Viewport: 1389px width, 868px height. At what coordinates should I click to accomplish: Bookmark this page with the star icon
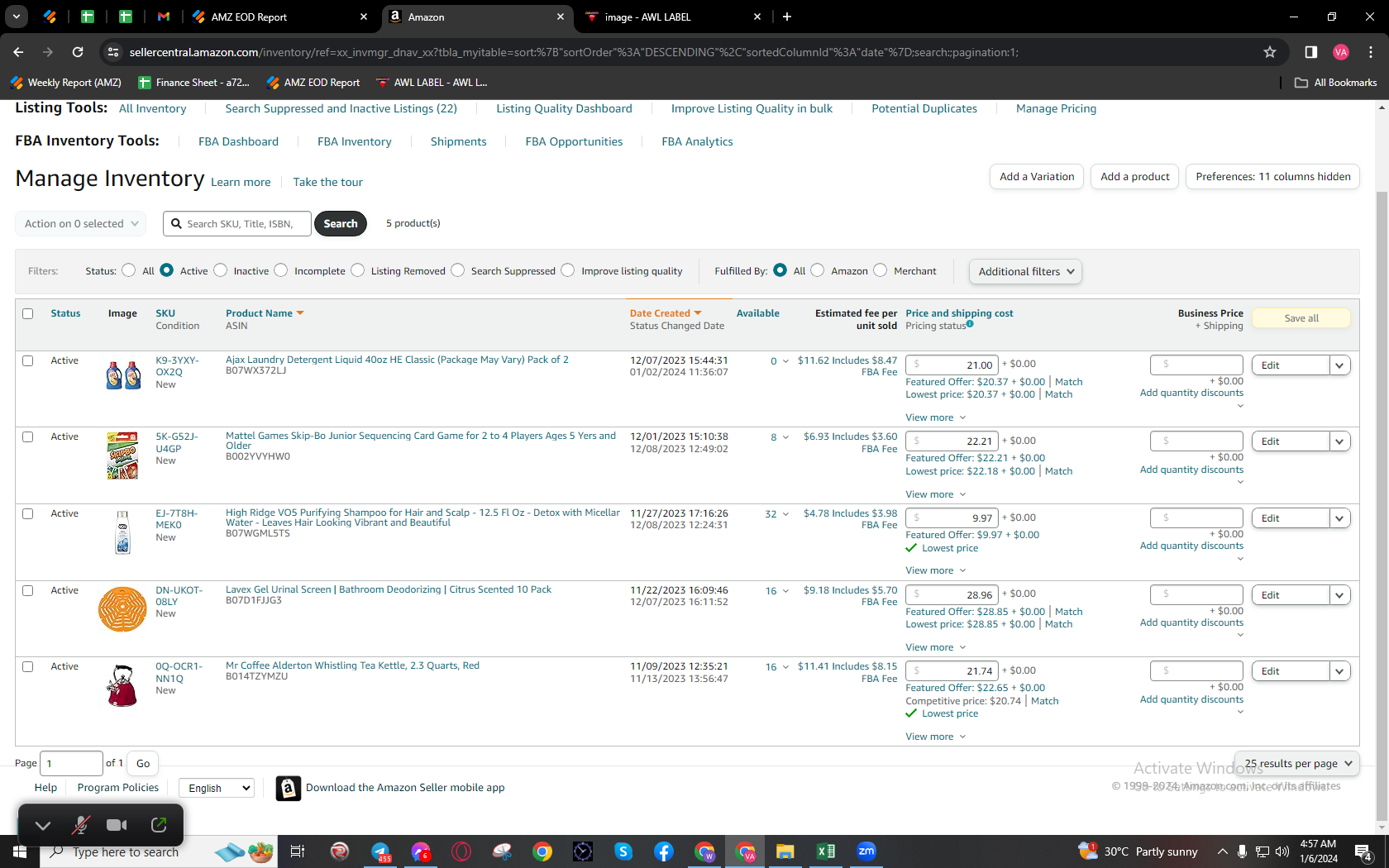point(1270,52)
